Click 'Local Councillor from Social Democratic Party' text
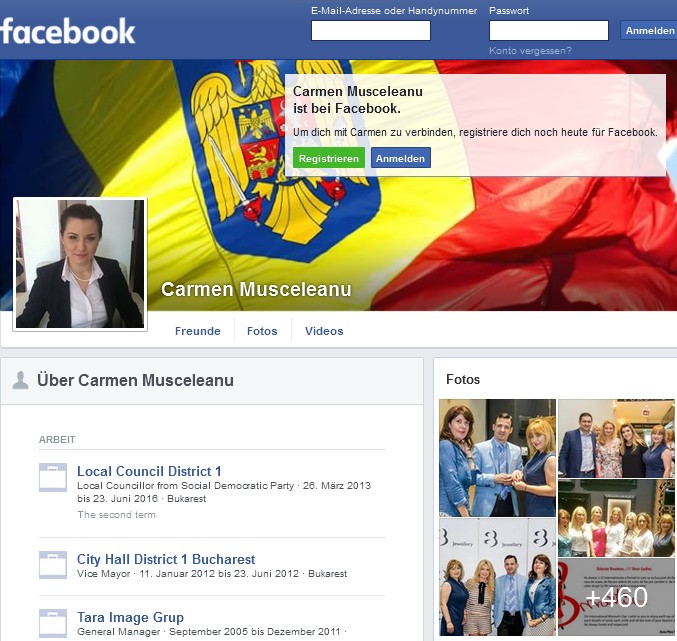This screenshot has width=677, height=641. pos(185,486)
